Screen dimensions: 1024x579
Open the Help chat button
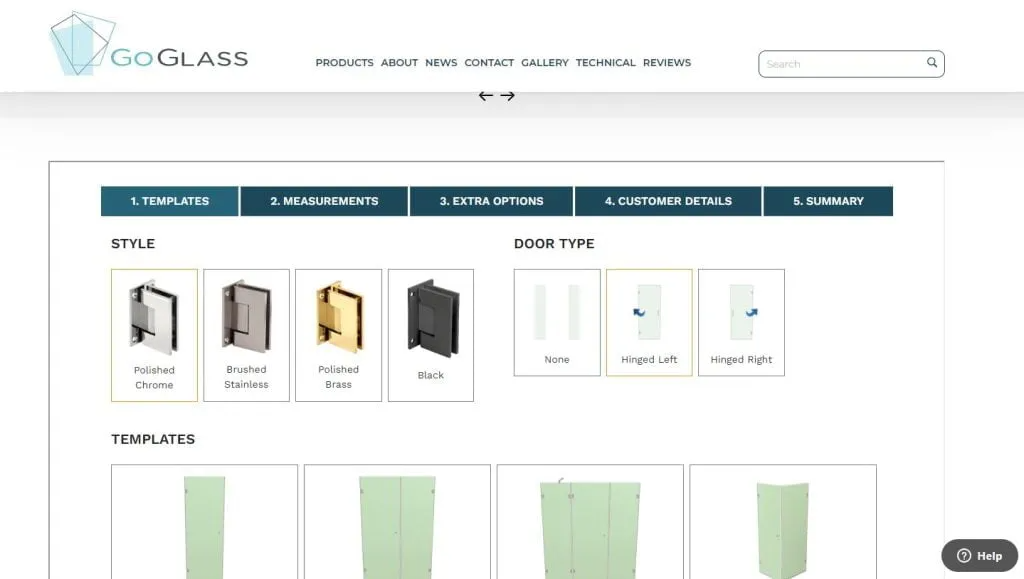coord(979,556)
